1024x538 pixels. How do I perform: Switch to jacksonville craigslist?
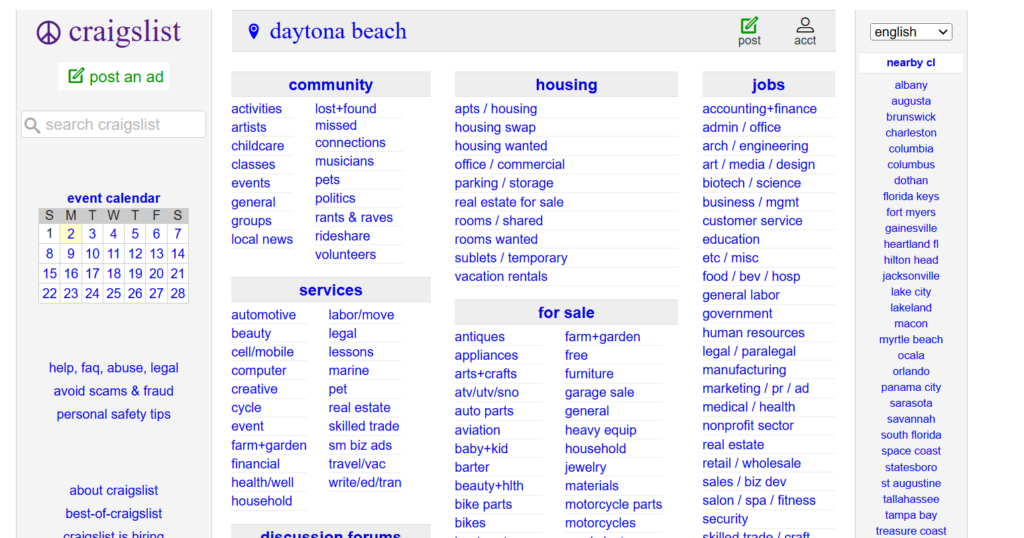pos(910,276)
